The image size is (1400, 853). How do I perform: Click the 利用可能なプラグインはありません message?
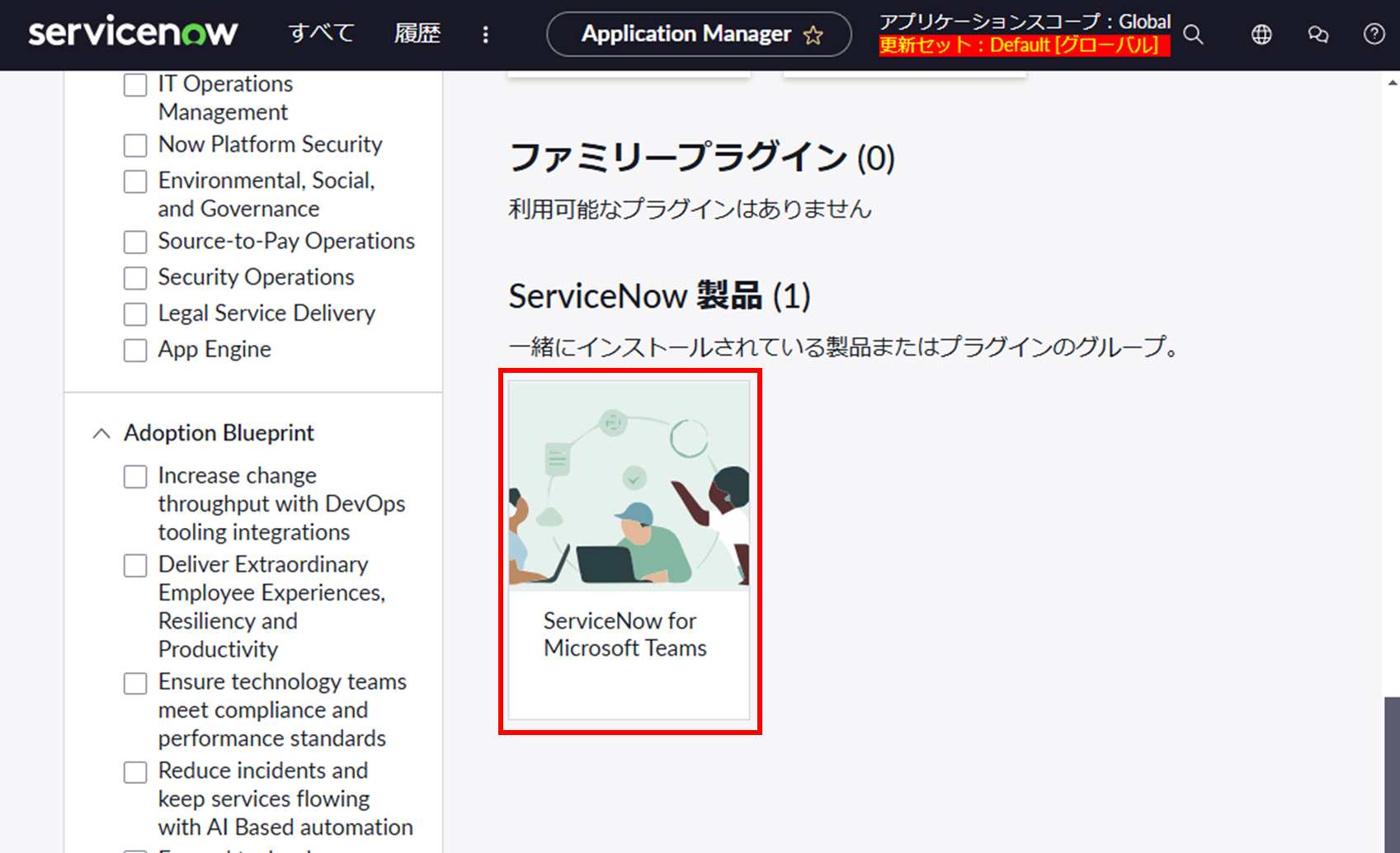691,209
